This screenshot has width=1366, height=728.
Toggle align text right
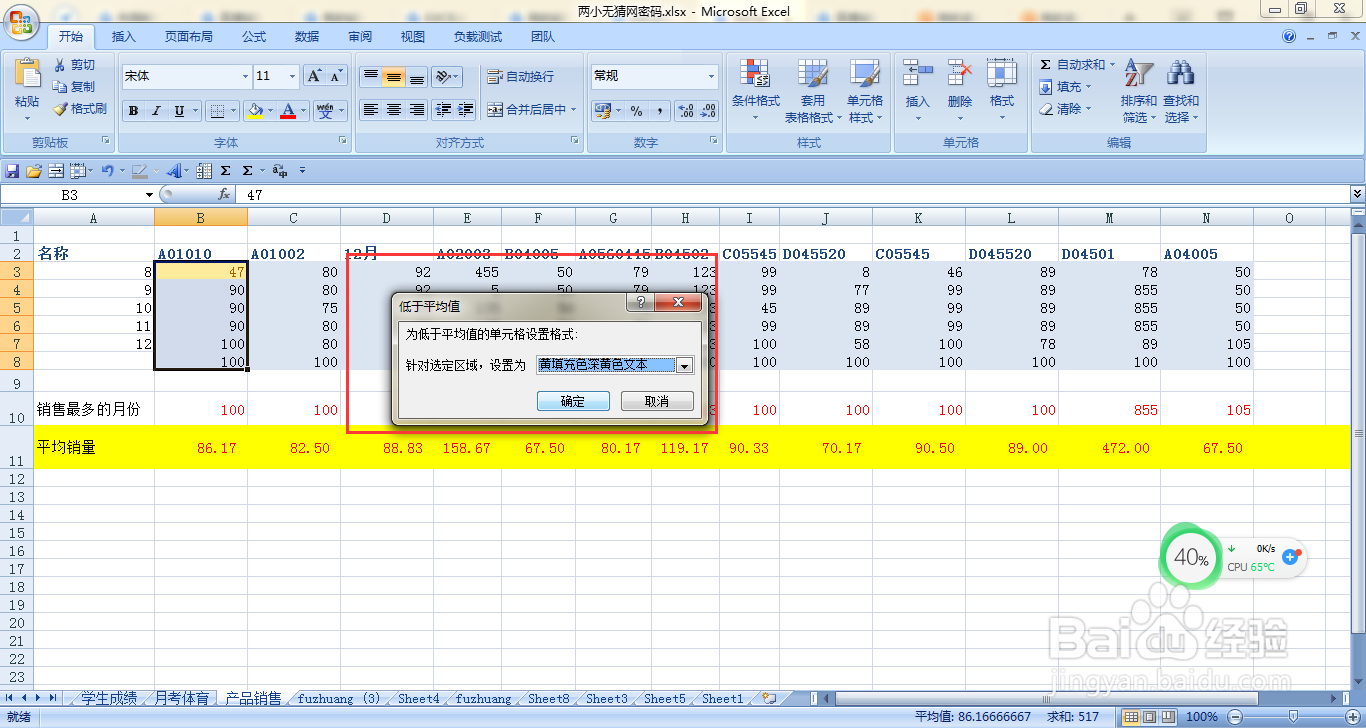417,110
